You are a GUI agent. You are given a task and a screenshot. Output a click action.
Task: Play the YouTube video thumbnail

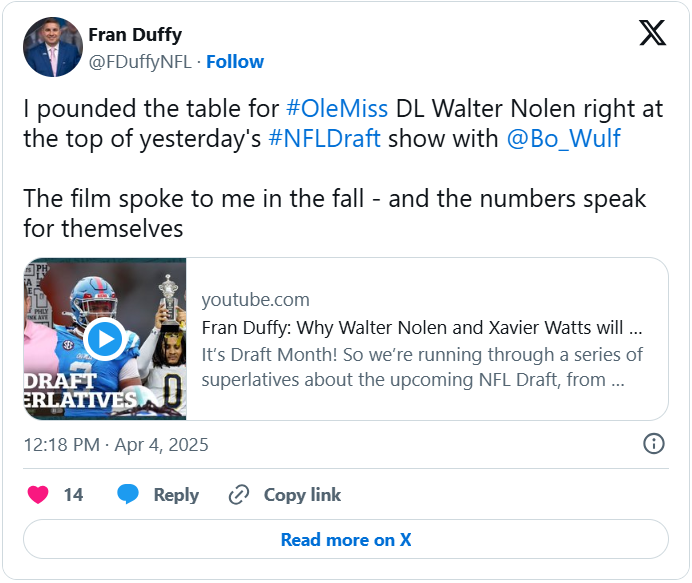tap(105, 339)
